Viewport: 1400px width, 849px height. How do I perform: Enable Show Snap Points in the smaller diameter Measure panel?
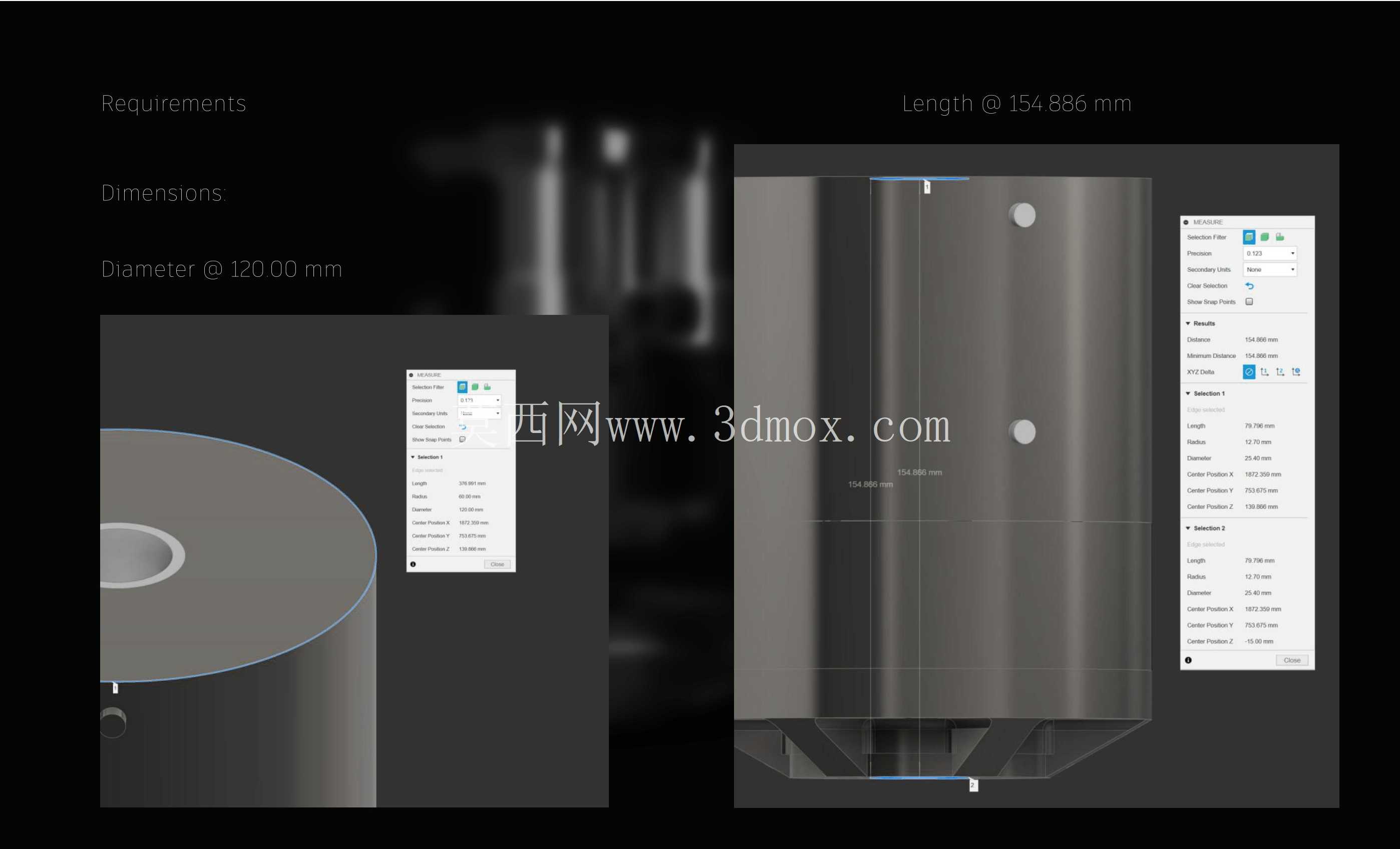[463, 440]
